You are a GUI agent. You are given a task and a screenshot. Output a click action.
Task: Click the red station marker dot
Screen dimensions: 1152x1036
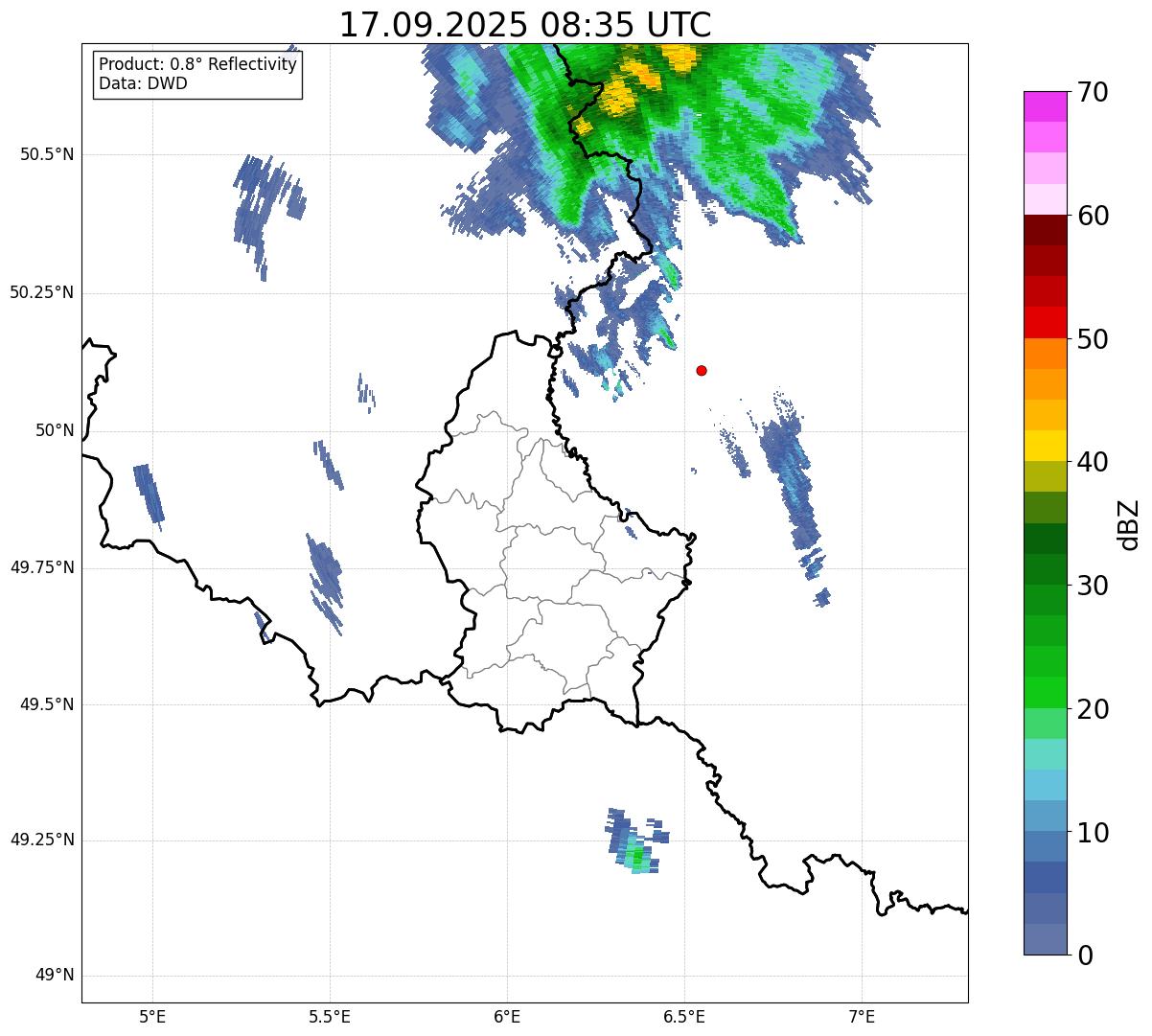(702, 370)
